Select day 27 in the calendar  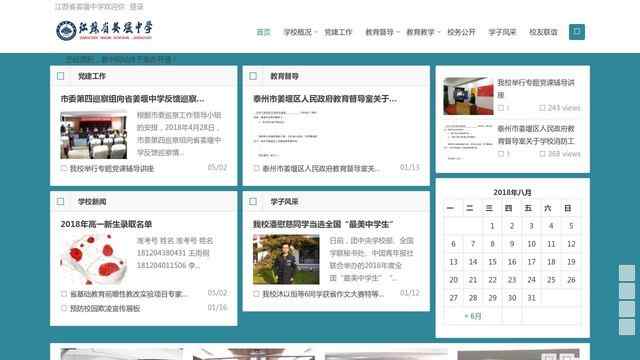pos(453,298)
